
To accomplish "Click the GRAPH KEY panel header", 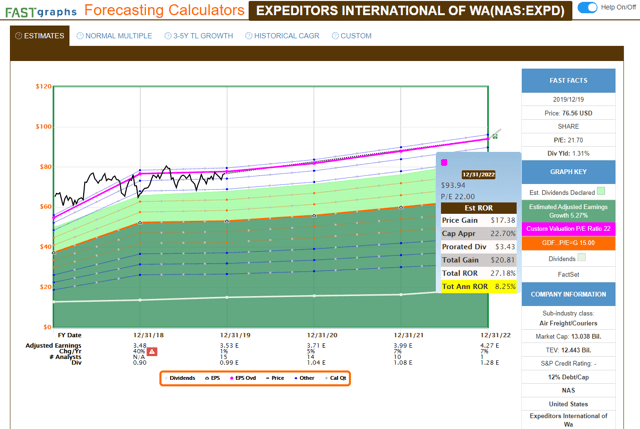I will click(x=568, y=172).
